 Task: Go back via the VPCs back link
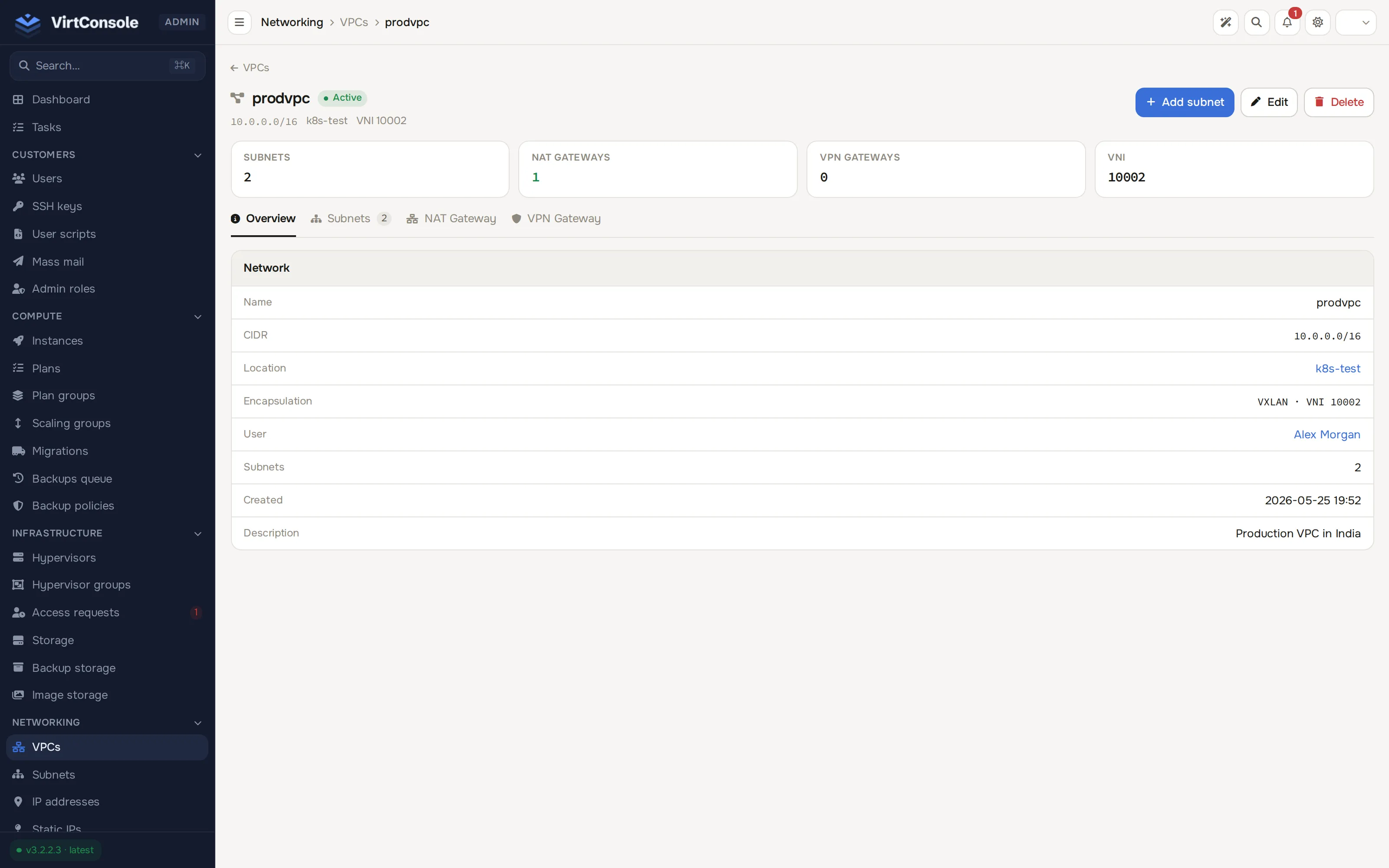250,68
